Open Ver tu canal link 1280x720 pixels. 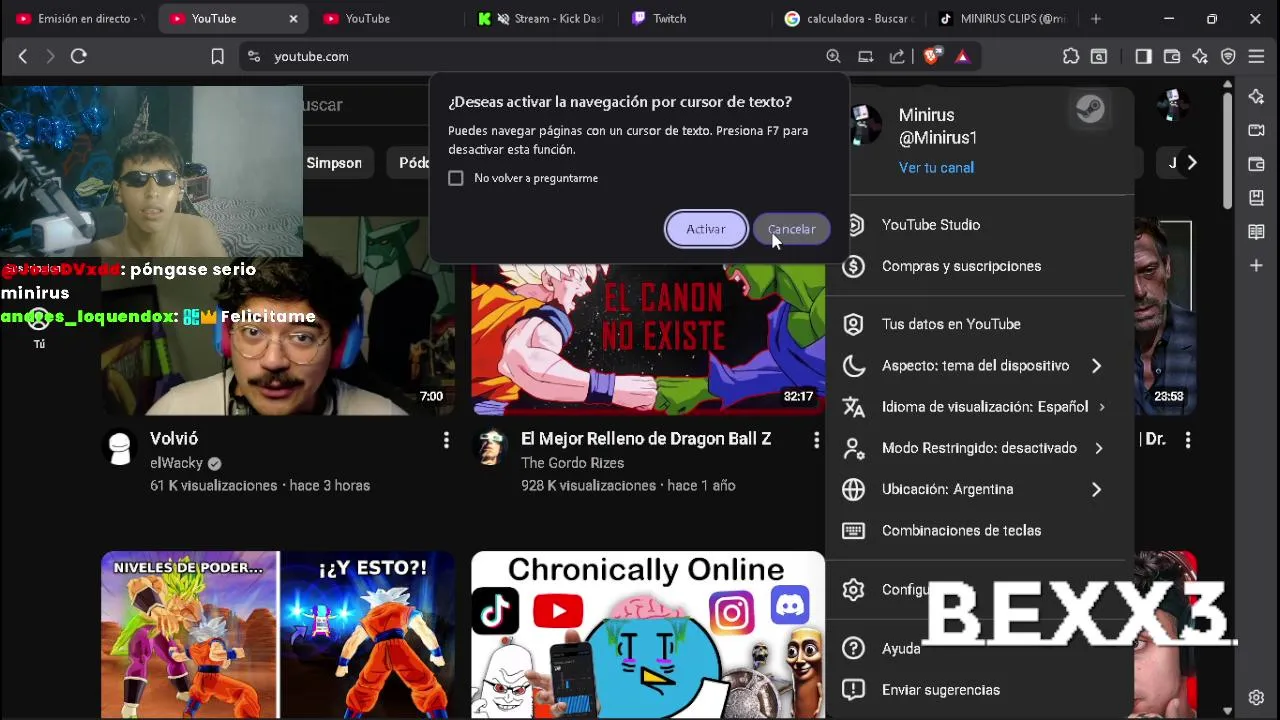coord(936,168)
